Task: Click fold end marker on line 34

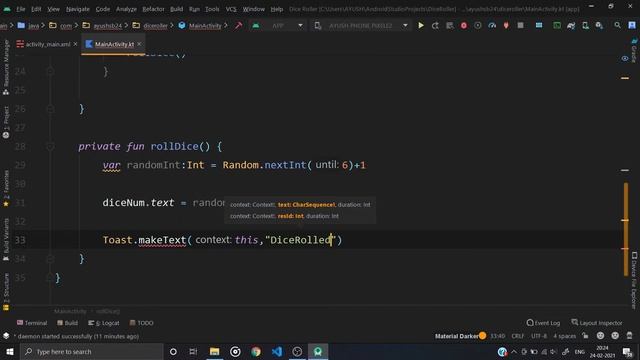Action: point(50,258)
